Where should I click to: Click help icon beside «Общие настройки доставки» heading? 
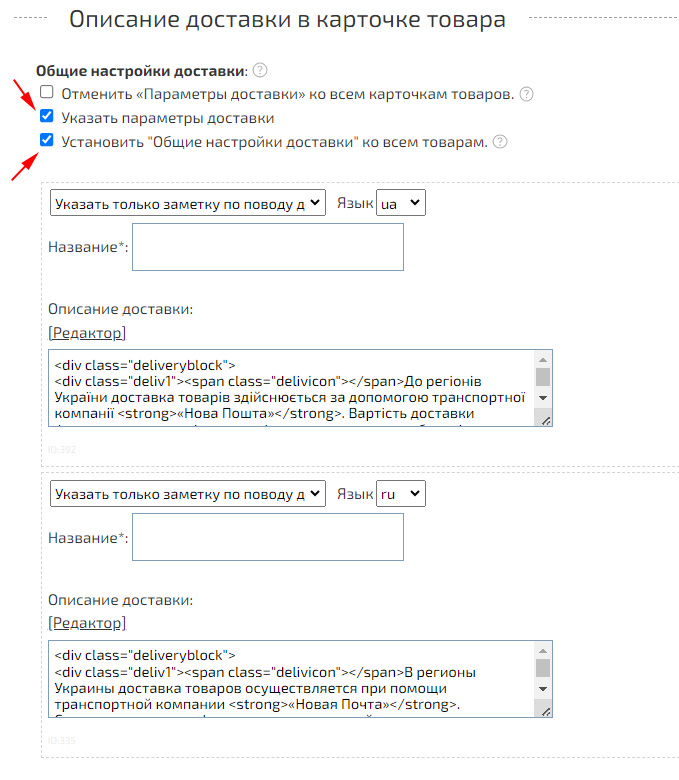tap(261, 70)
